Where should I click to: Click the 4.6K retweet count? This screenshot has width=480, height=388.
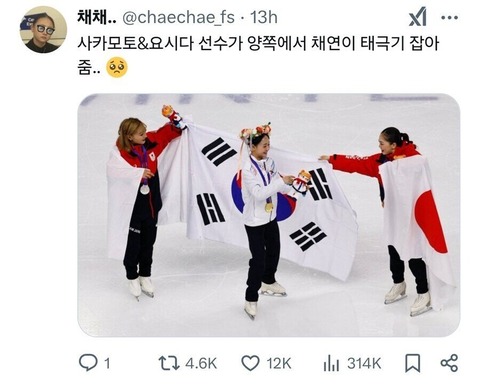click(201, 363)
